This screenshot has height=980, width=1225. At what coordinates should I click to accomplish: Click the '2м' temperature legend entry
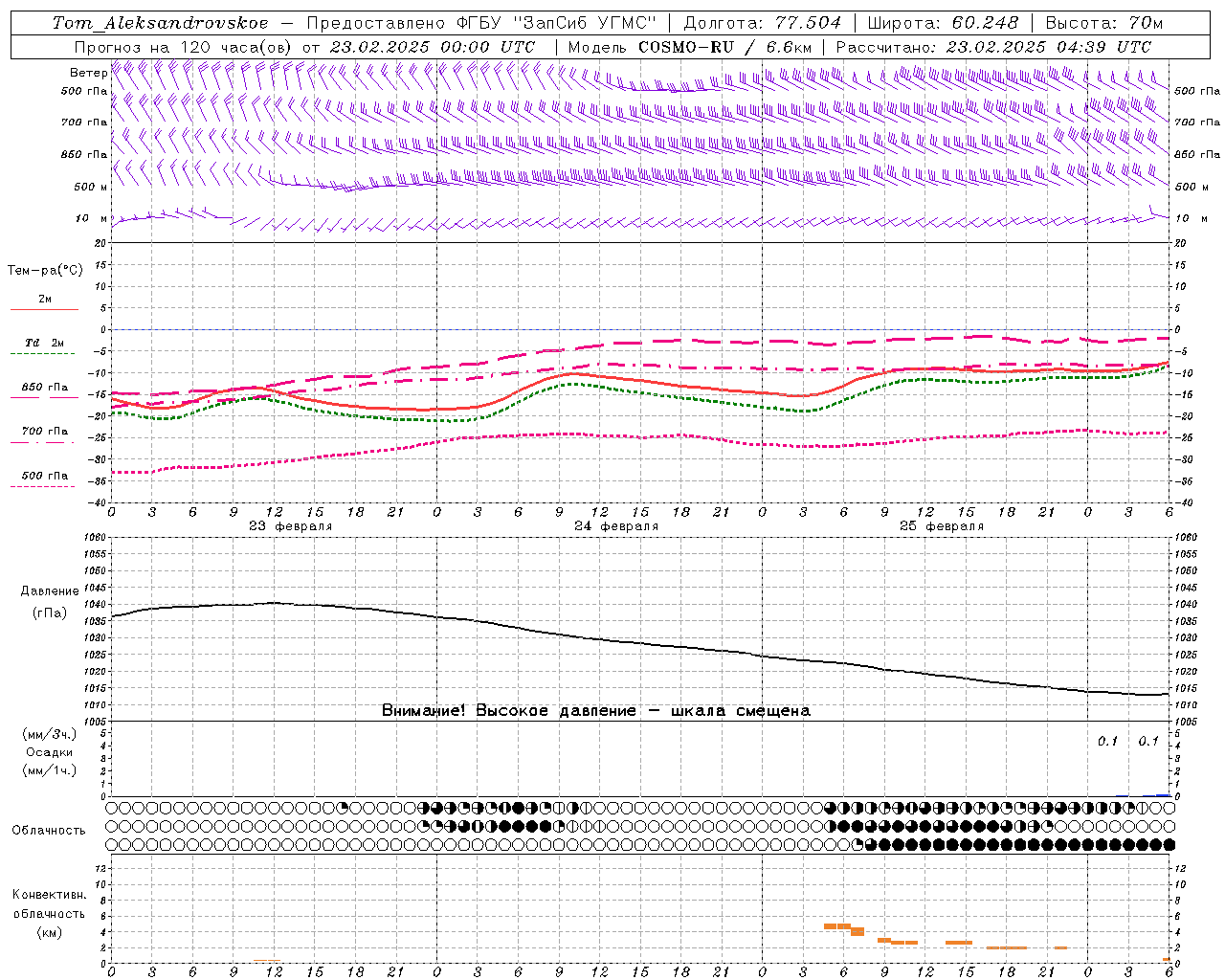(45, 299)
